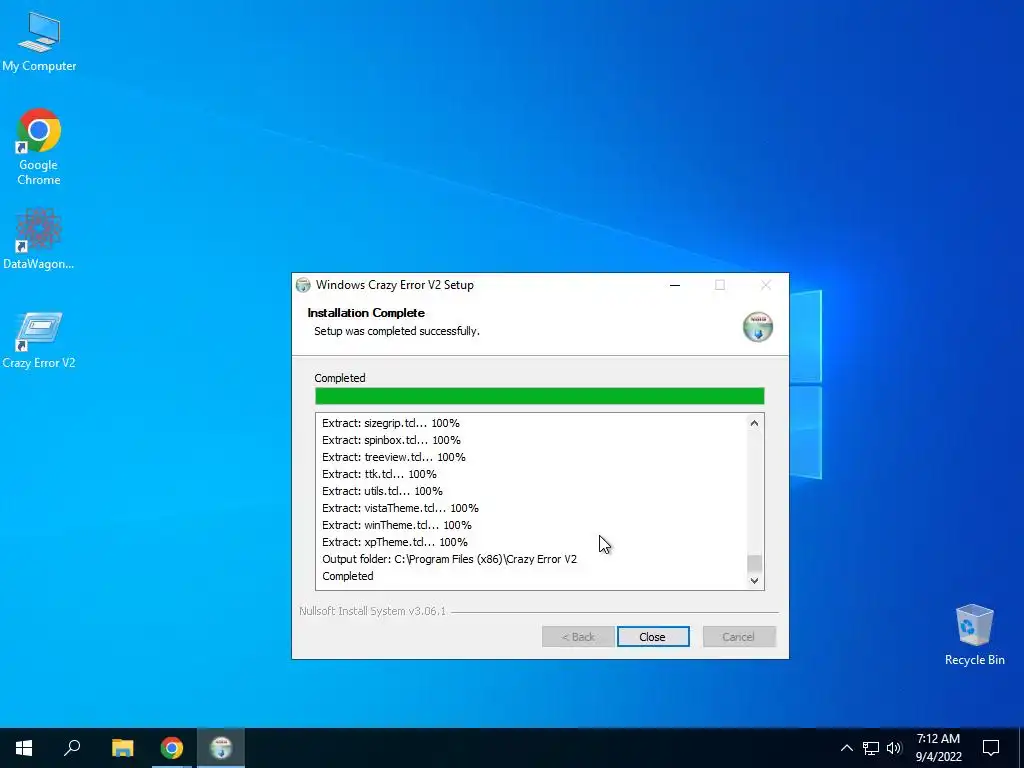
Task: Click the green installation progress bar
Action: pos(539,396)
